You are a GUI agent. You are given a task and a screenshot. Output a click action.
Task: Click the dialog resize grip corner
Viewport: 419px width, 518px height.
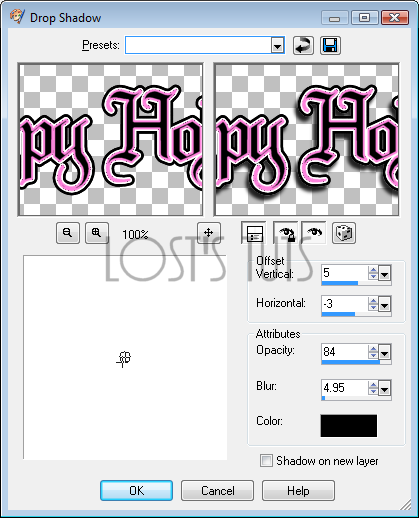tap(407, 504)
